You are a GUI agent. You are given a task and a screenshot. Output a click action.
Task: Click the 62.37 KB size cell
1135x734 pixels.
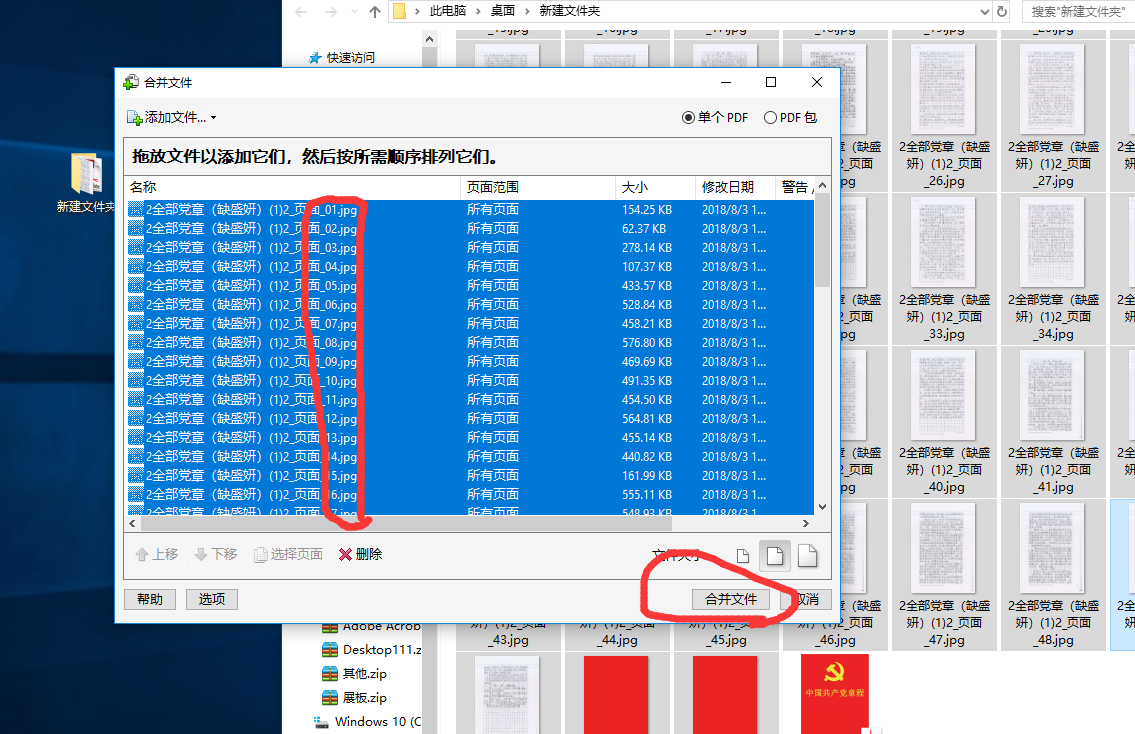tap(644, 229)
